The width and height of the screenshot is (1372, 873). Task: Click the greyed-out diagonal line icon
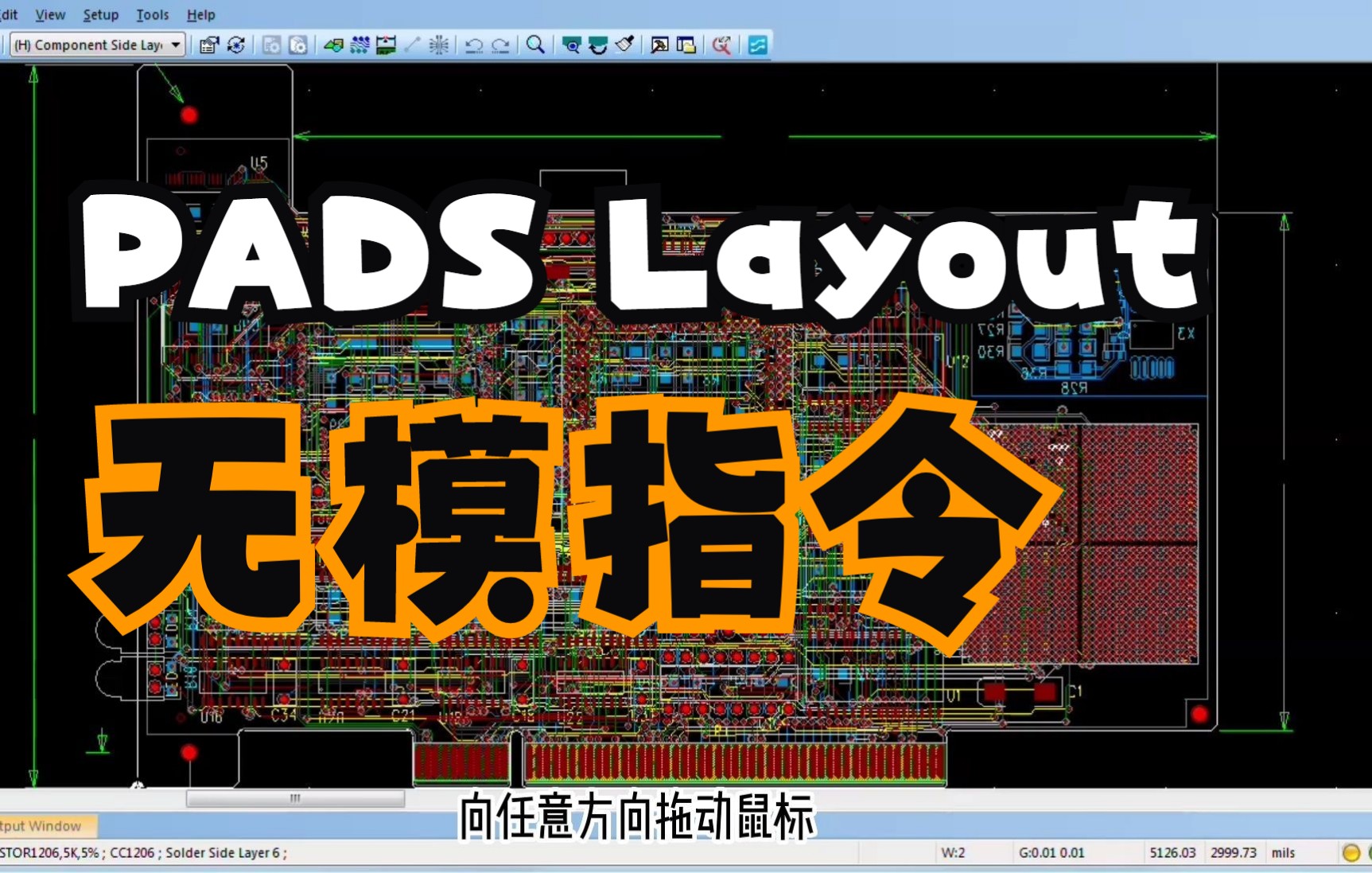tap(412, 45)
